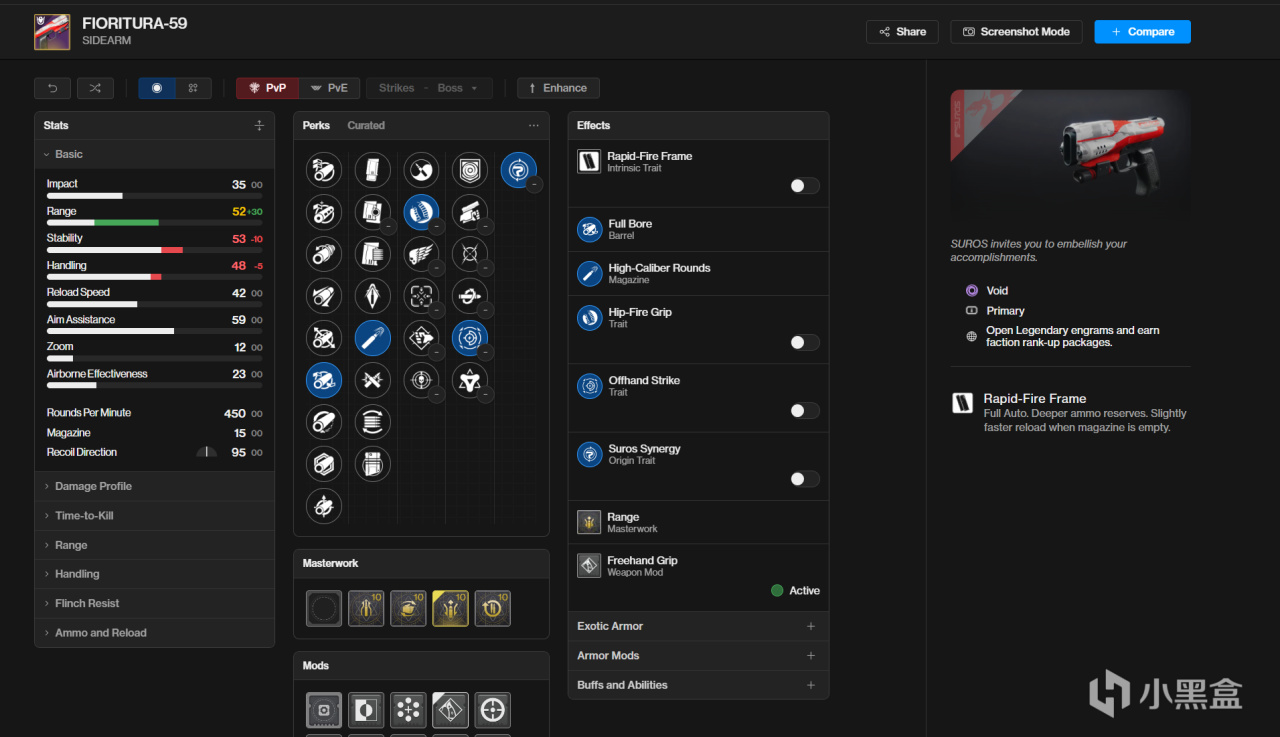Switch to the Curated tab
This screenshot has height=737, width=1280.
pyautogui.click(x=366, y=125)
